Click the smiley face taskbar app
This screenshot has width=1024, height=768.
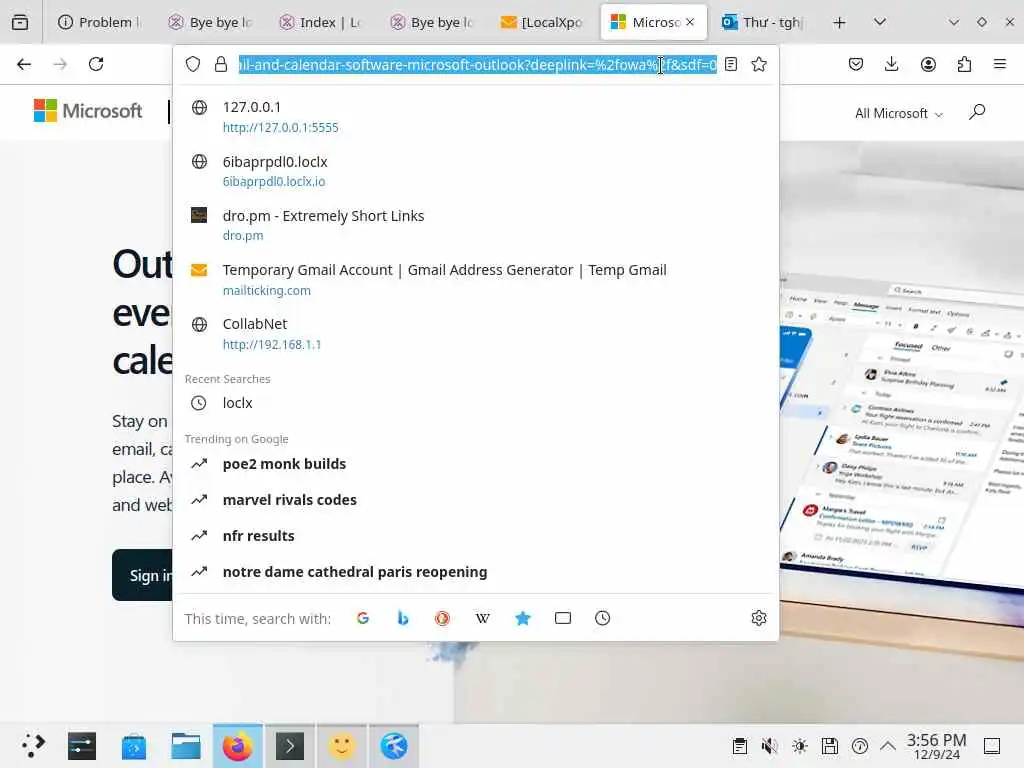(342, 745)
